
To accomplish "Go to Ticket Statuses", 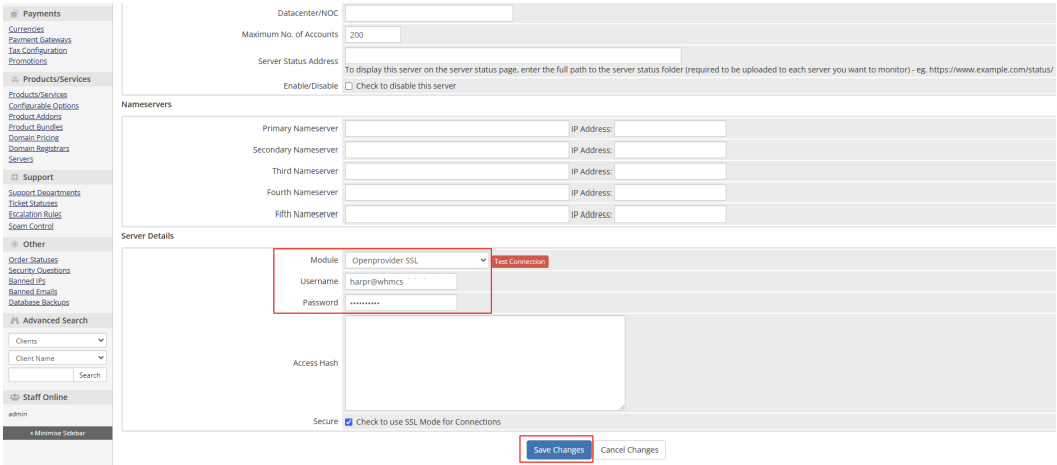I will coord(33,203).
